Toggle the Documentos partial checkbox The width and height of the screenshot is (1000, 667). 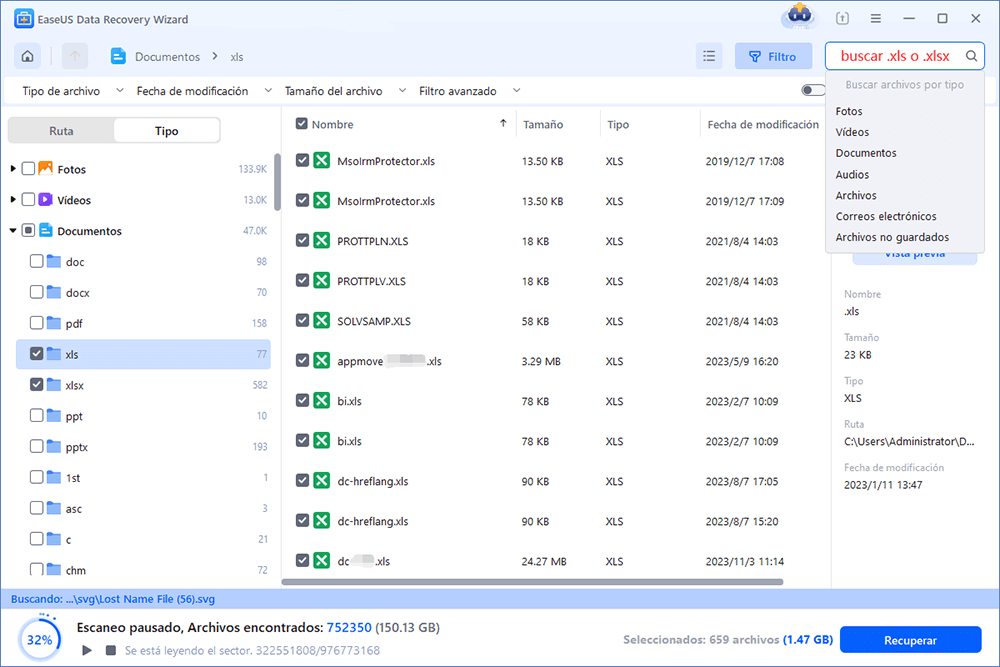coord(28,230)
